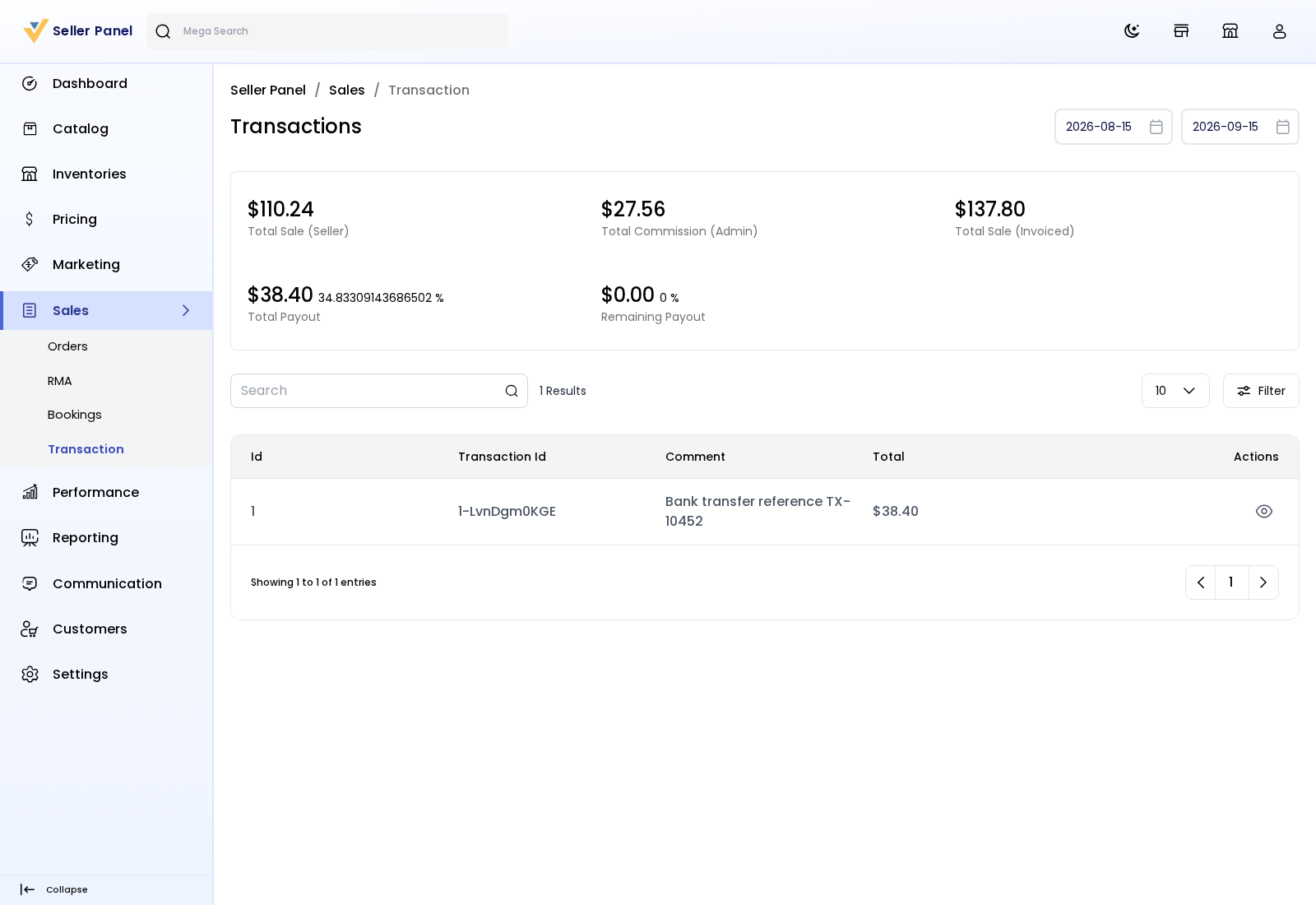Image resolution: width=1316 pixels, height=905 pixels.
Task: Click the Pricing dollar icon
Action: (x=30, y=220)
